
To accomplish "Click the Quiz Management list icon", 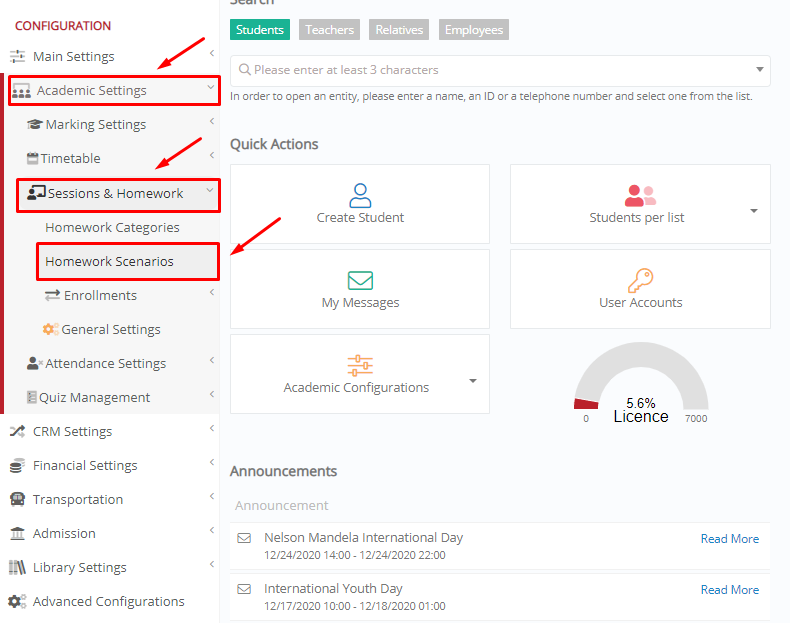I will pyautogui.click(x=32, y=397).
